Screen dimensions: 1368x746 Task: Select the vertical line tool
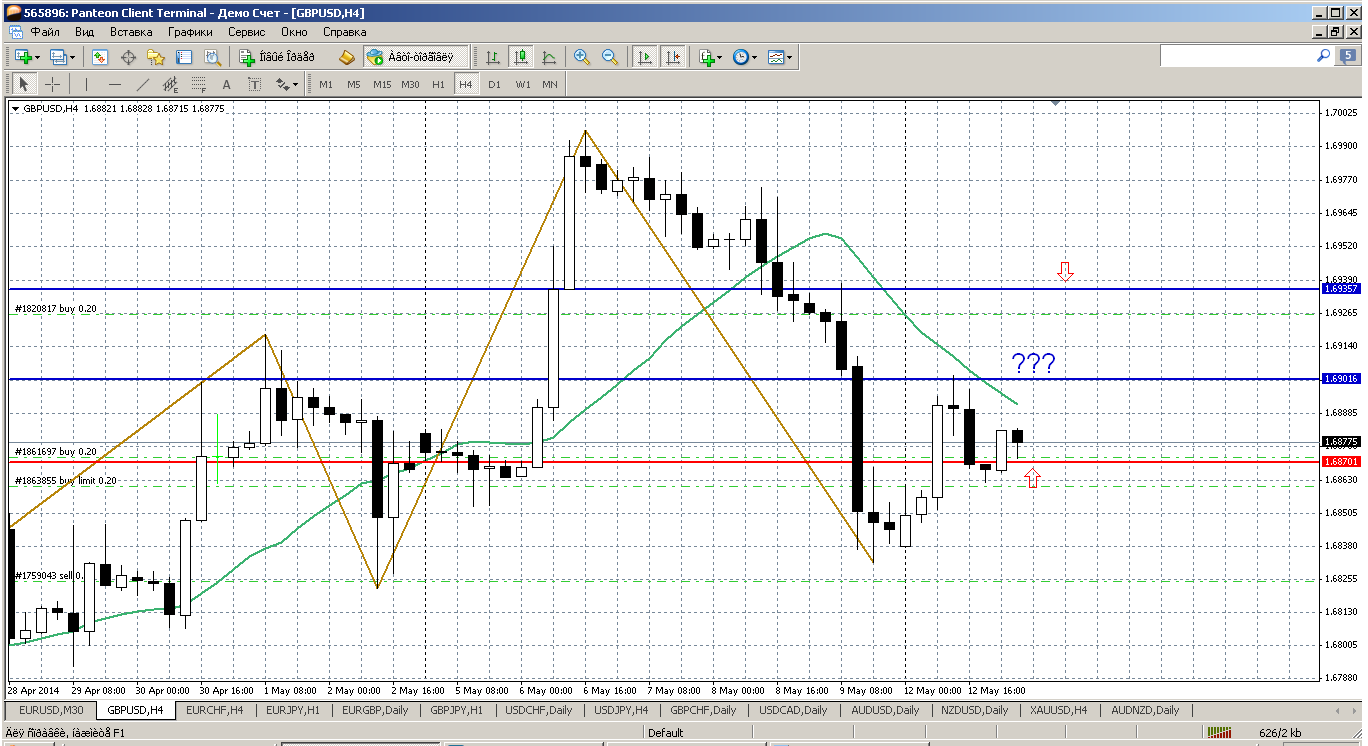pyautogui.click(x=87, y=84)
